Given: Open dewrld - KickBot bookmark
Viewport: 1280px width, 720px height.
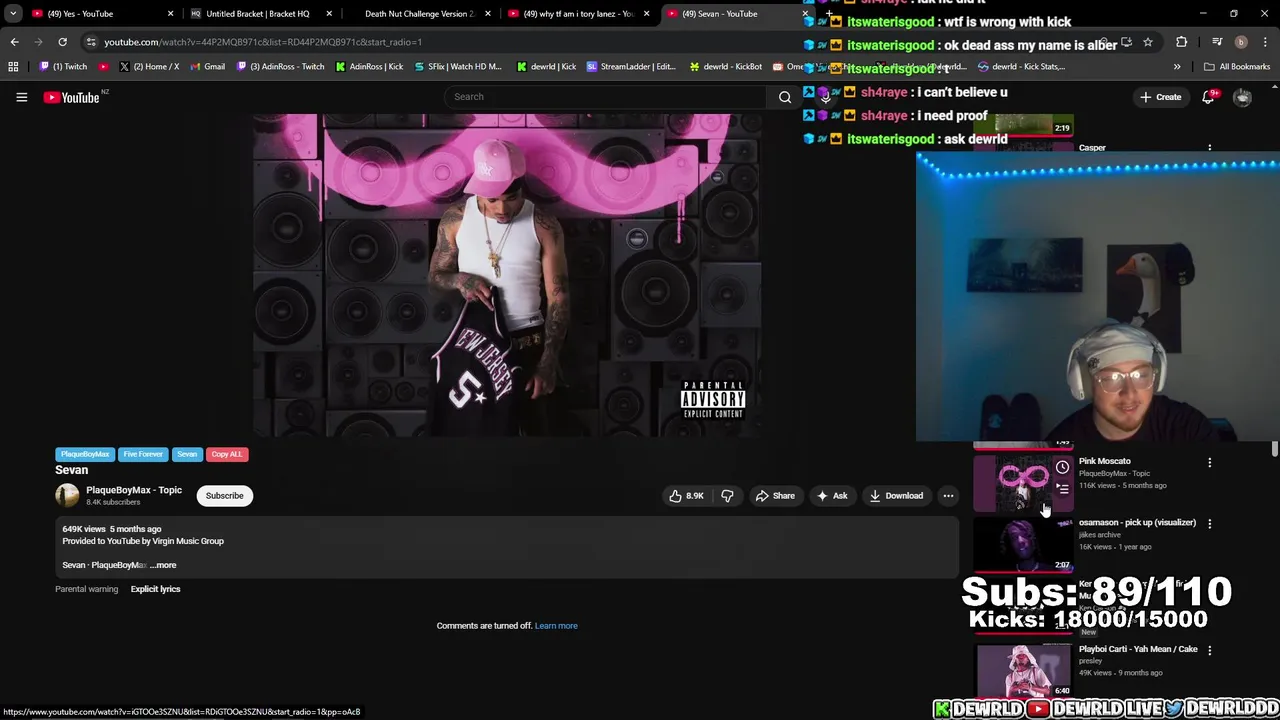Looking at the screenshot, I should tap(726, 67).
